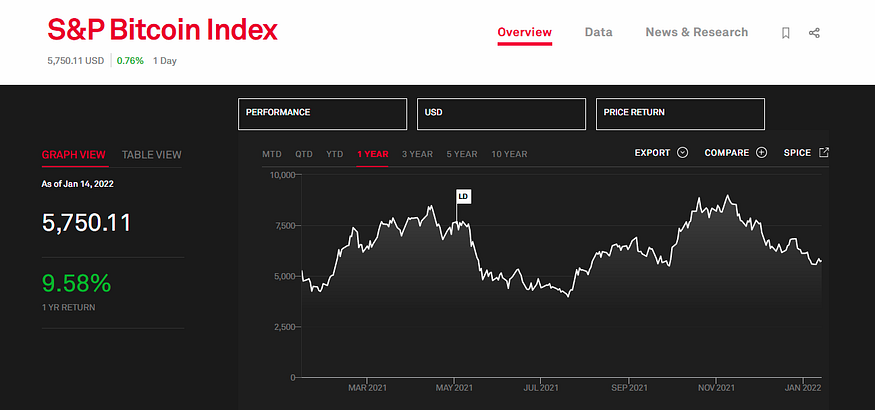Screen dimensions: 875x410
Task: Click the 1 YR RETURN caption
Action: (69, 307)
